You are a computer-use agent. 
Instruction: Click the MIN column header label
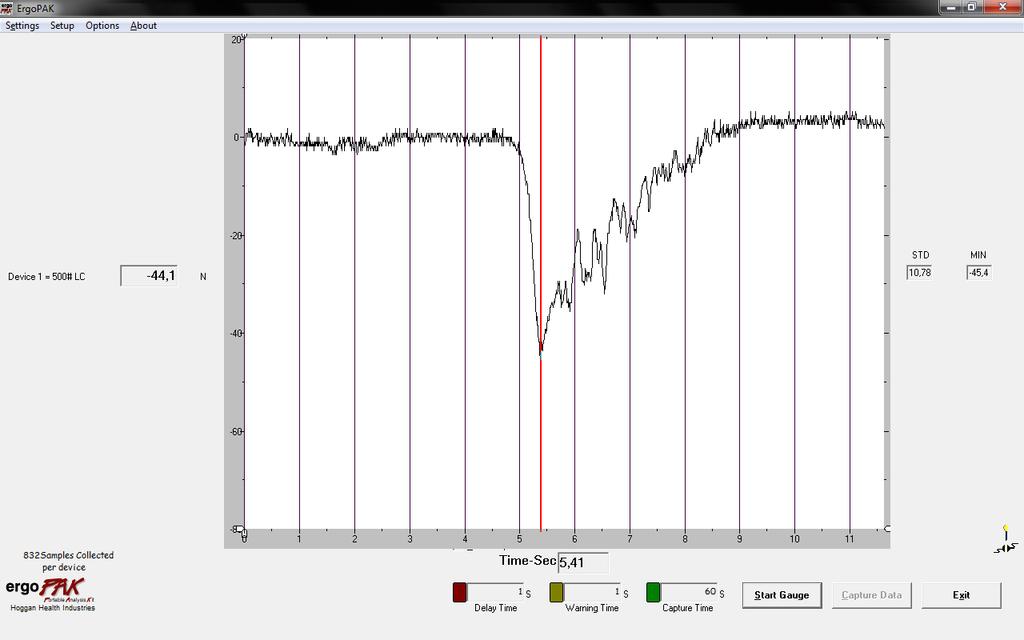pos(978,255)
